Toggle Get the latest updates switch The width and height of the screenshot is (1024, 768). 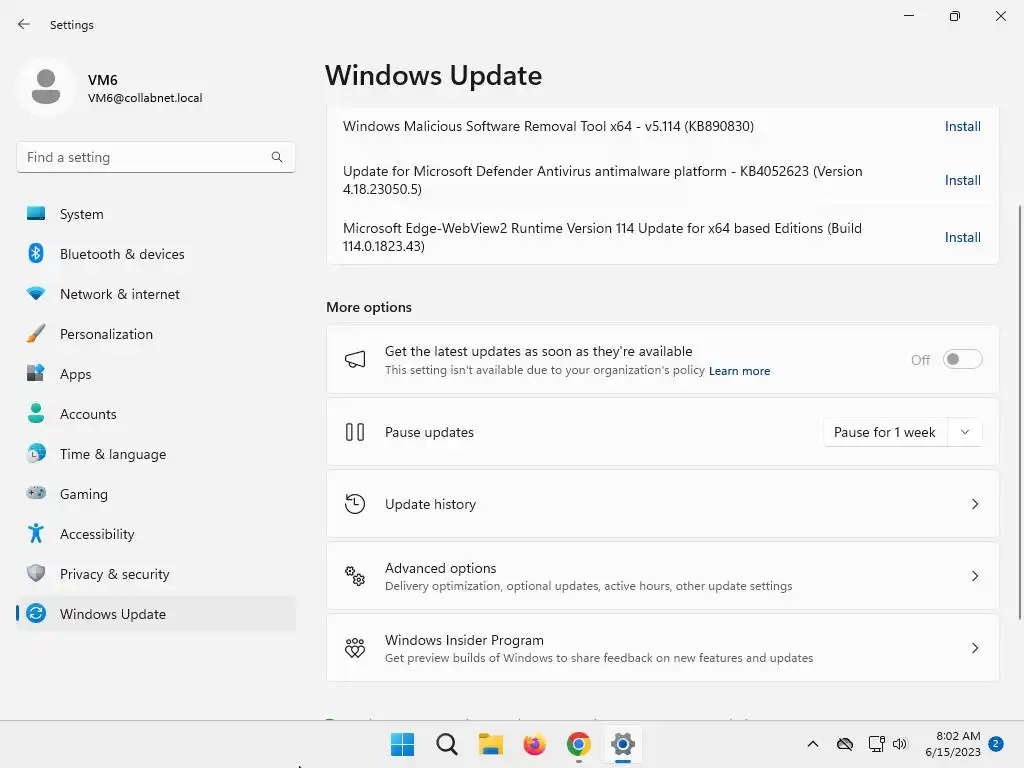click(x=963, y=359)
